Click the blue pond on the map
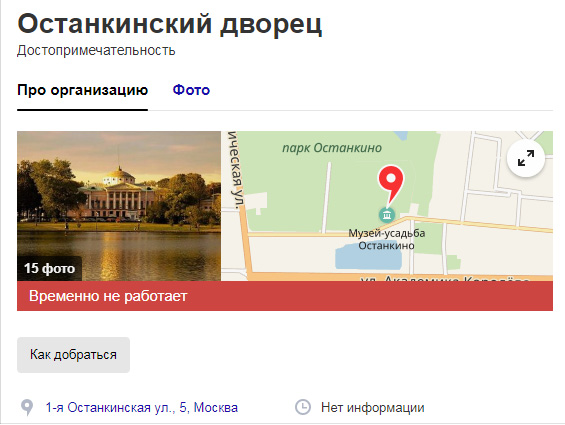The height and width of the screenshot is (425, 565). tap(368, 255)
